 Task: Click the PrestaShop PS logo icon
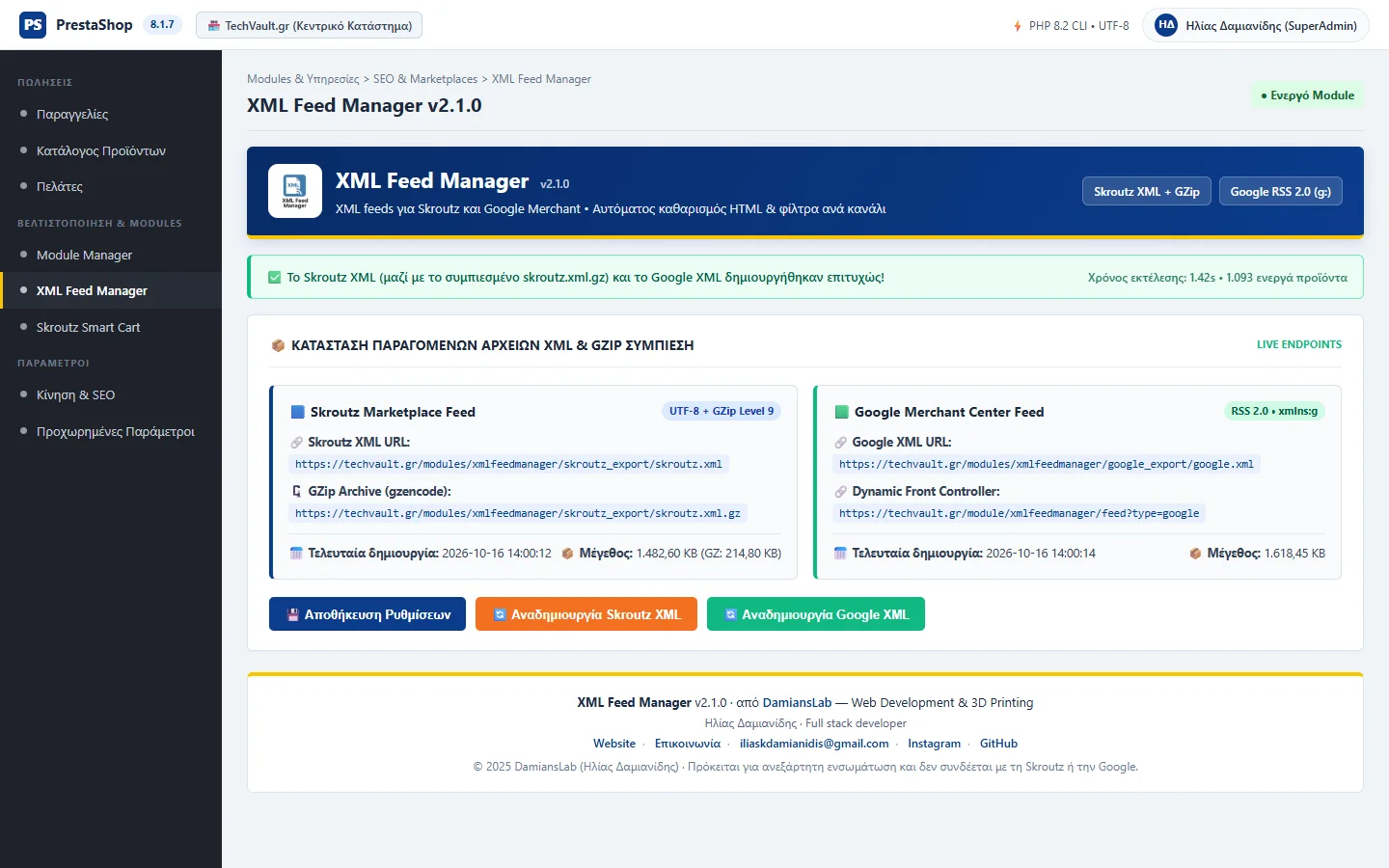pyautogui.click(x=33, y=25)
